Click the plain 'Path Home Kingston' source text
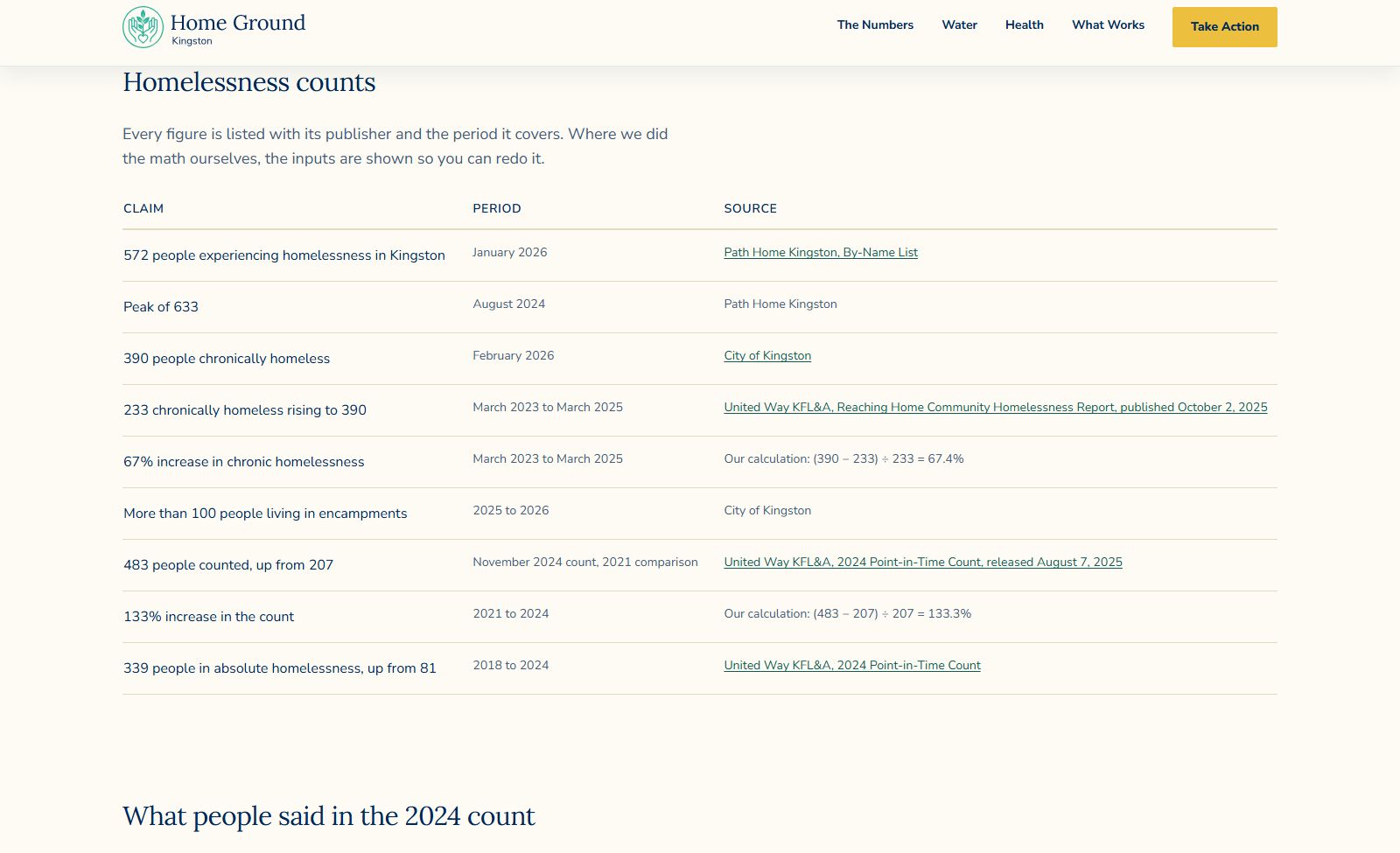 pyautogui.click(x=780, y=304)
